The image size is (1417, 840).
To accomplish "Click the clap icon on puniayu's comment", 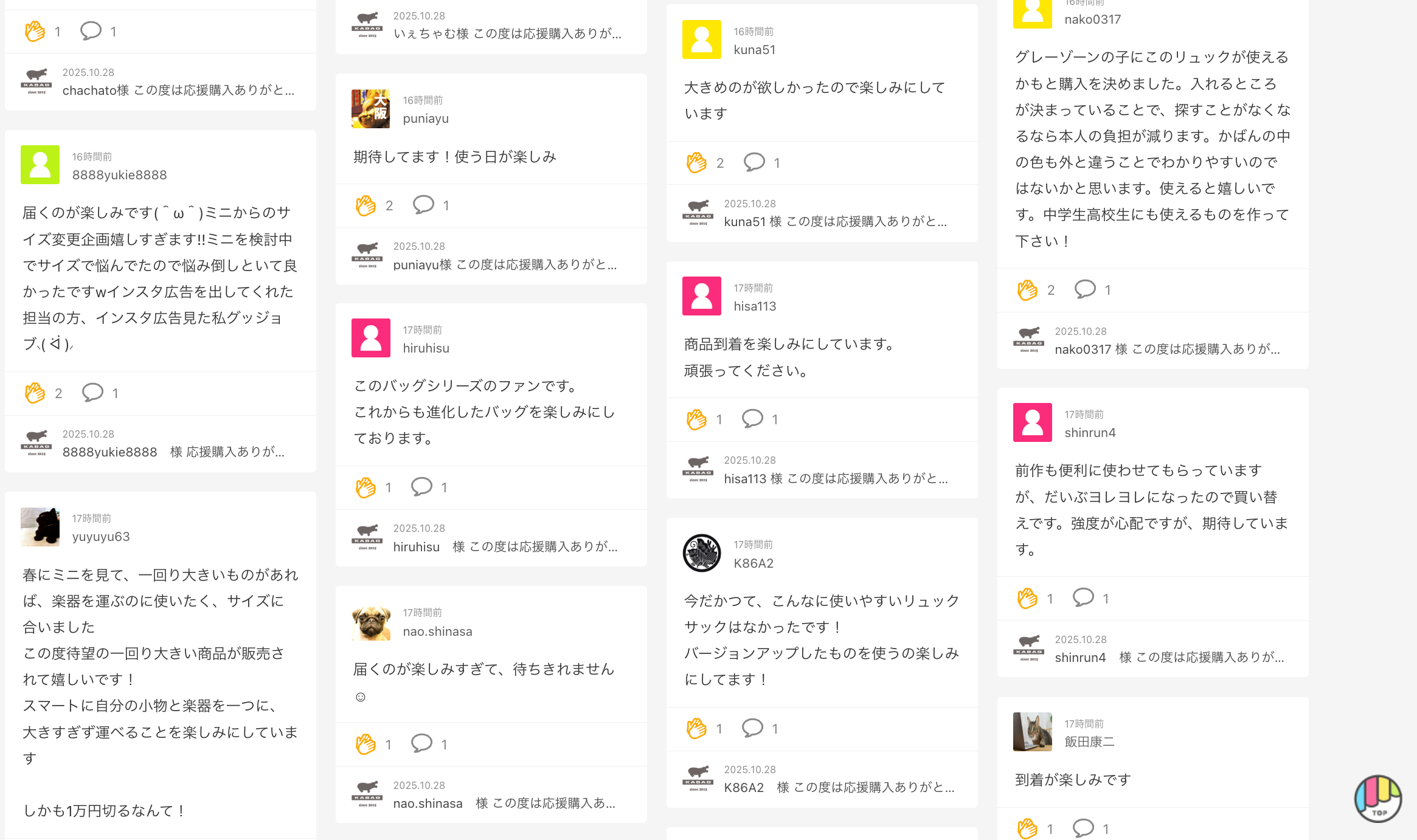I will (366, 205).
